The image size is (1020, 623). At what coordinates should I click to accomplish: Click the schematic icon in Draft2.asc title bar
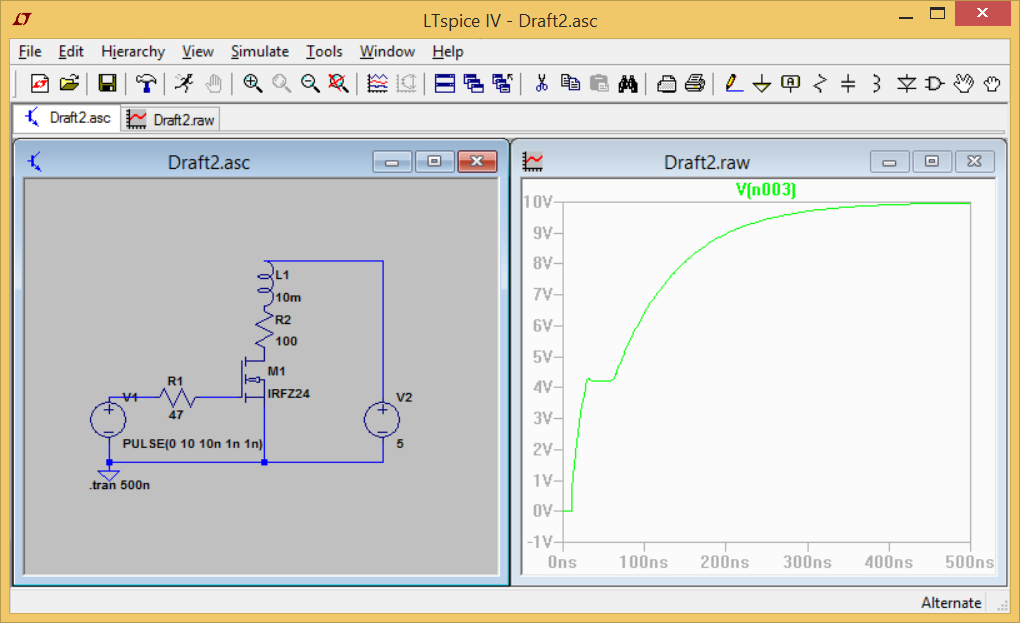(34, 161)
